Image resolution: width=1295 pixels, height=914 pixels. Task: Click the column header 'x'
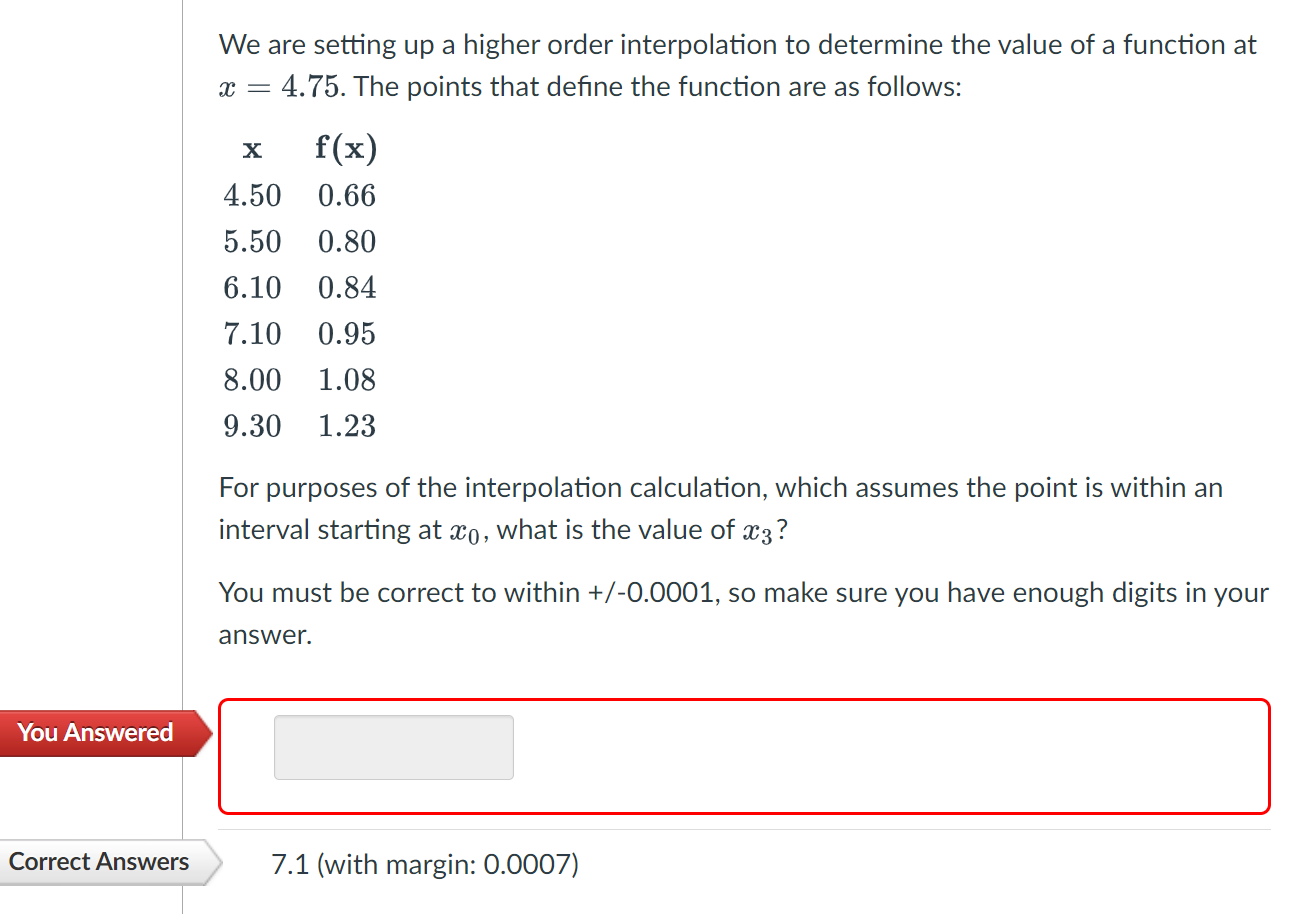click(250, 148)
